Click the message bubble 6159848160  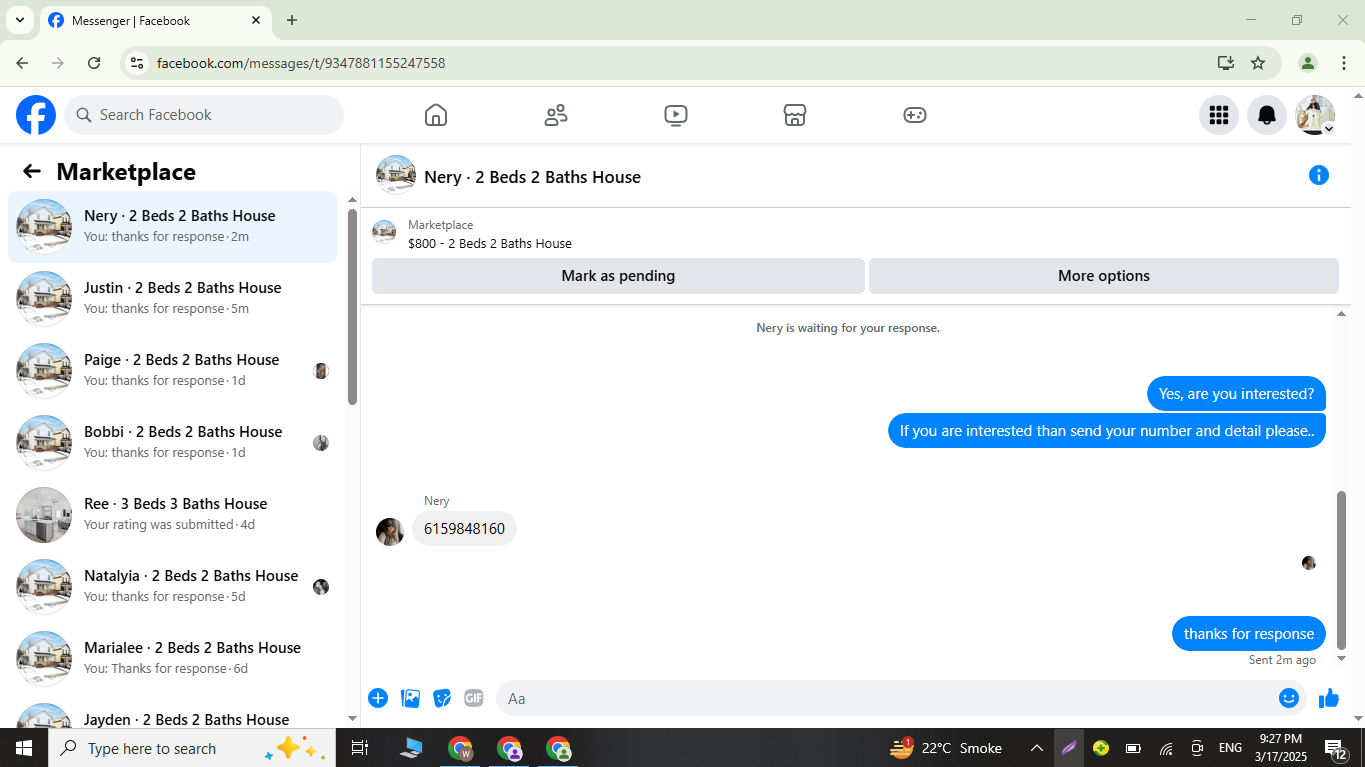[x=464, y=528]
